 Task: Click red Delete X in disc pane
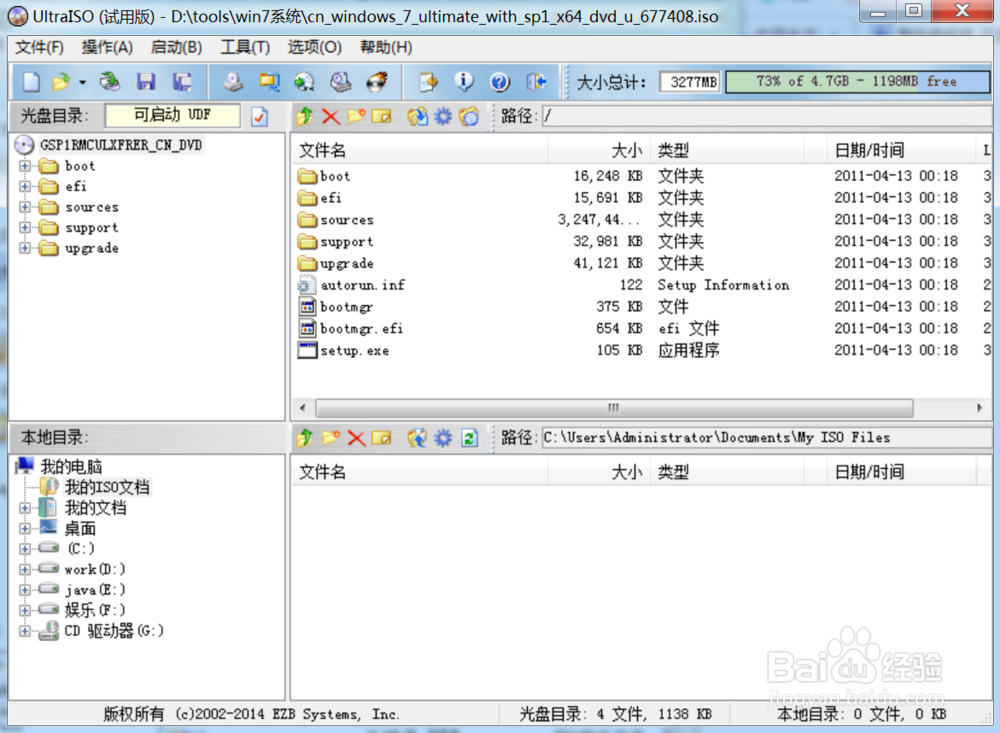coord(330,116)
